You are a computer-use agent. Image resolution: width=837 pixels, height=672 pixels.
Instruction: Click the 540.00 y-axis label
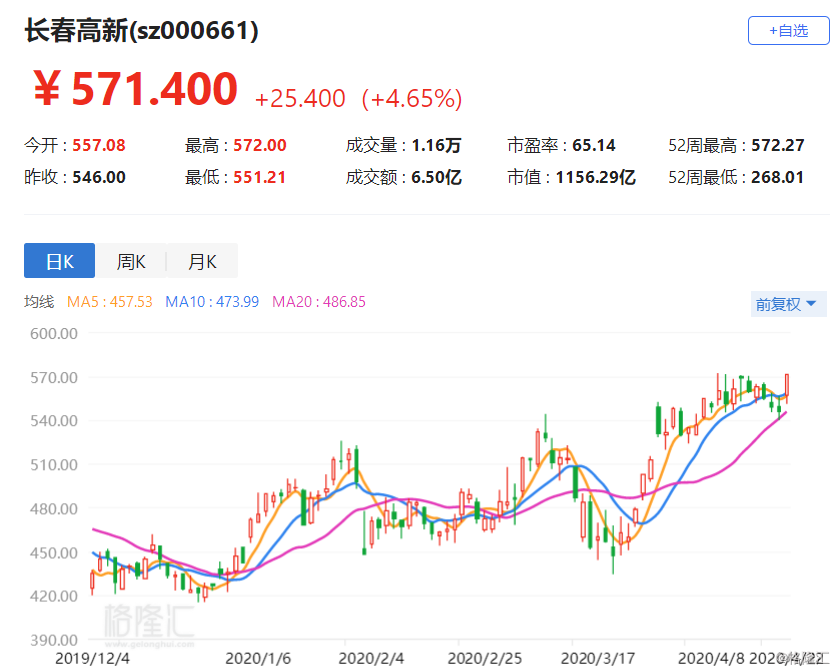54,421
